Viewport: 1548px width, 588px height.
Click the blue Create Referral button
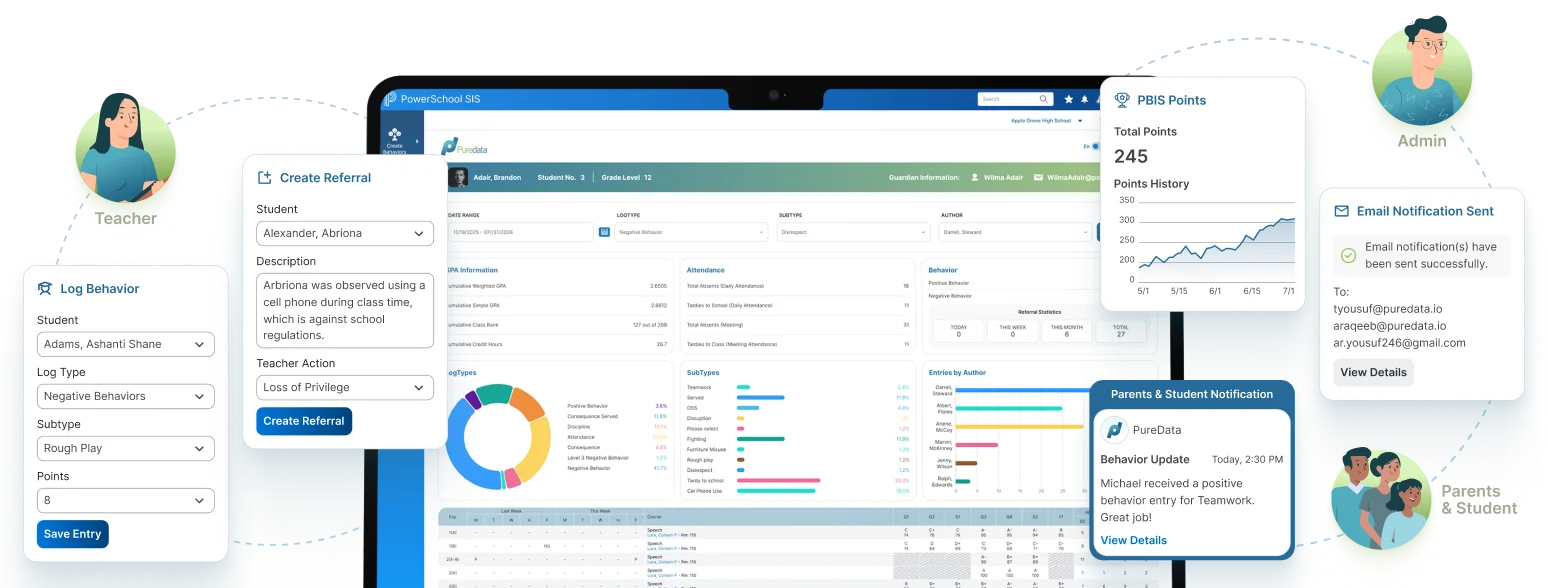coord(304,421)
